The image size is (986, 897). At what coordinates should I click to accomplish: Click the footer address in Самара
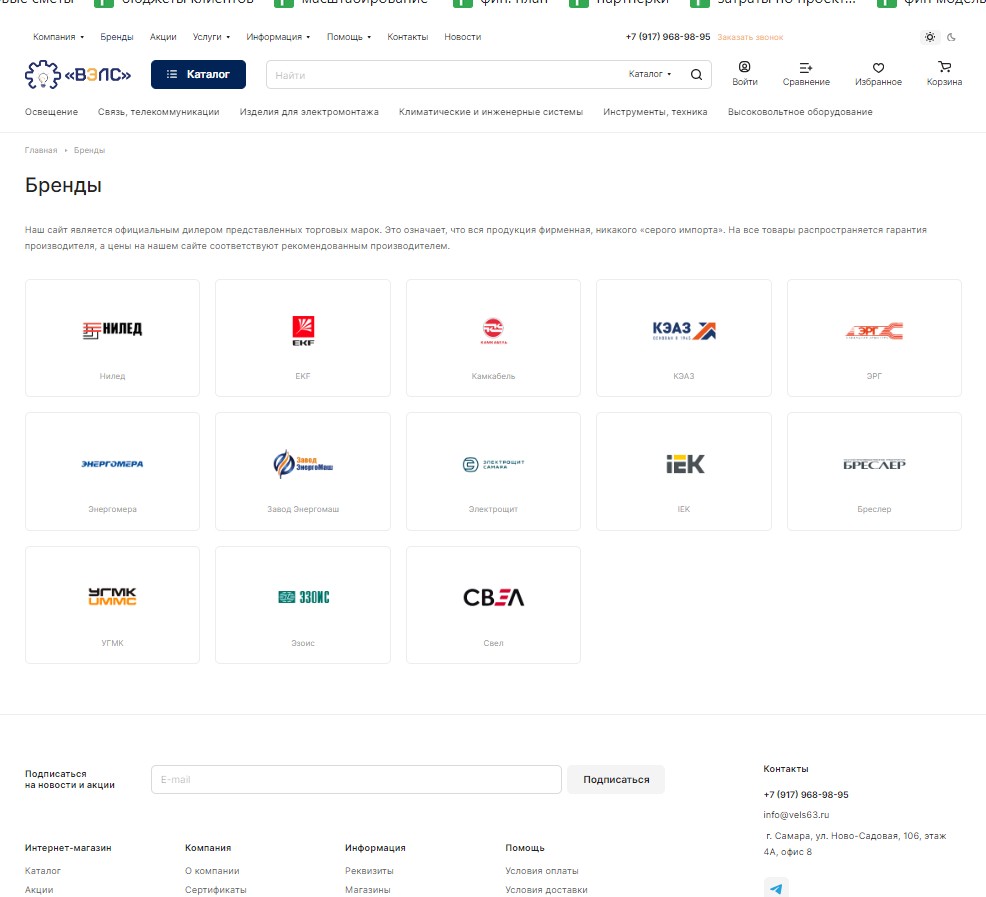pyautogui.click(x=855, y=844)
